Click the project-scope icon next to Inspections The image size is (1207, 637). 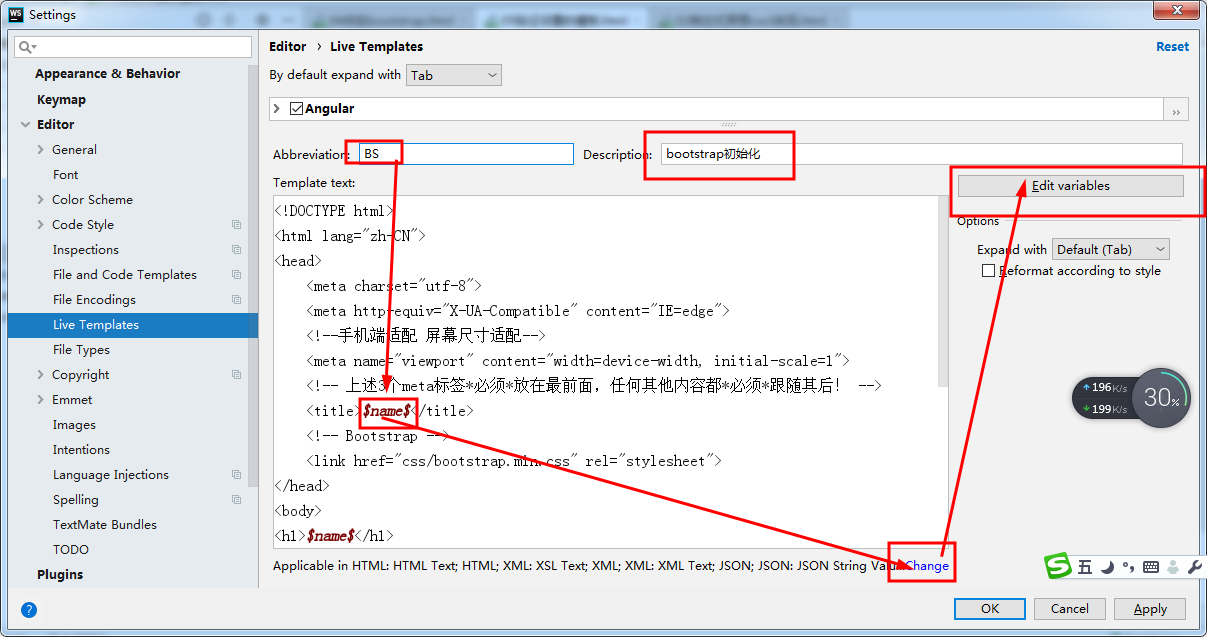pos(237,250)
